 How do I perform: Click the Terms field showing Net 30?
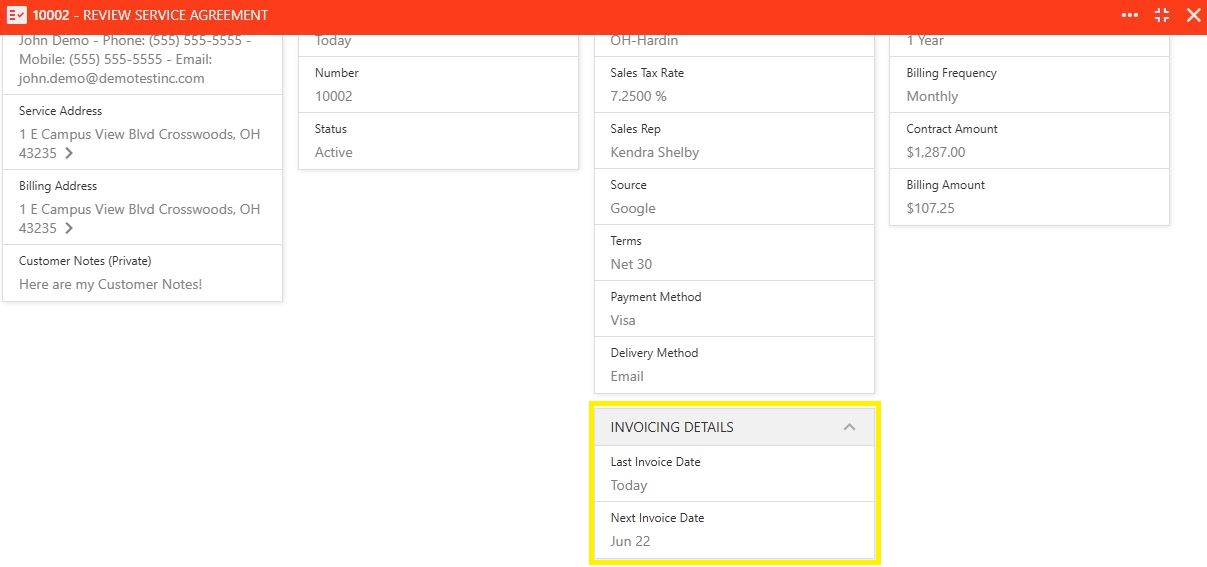[x=735, y=253]
